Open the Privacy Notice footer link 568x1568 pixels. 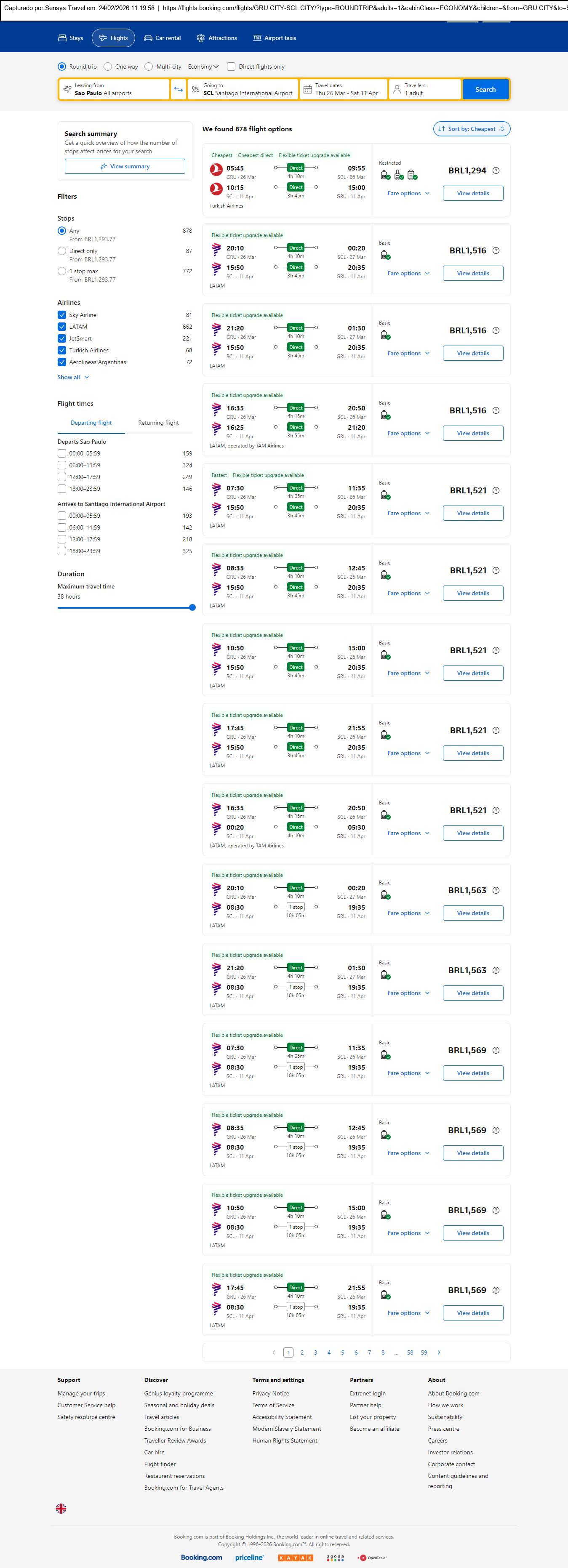point(270,1393)
